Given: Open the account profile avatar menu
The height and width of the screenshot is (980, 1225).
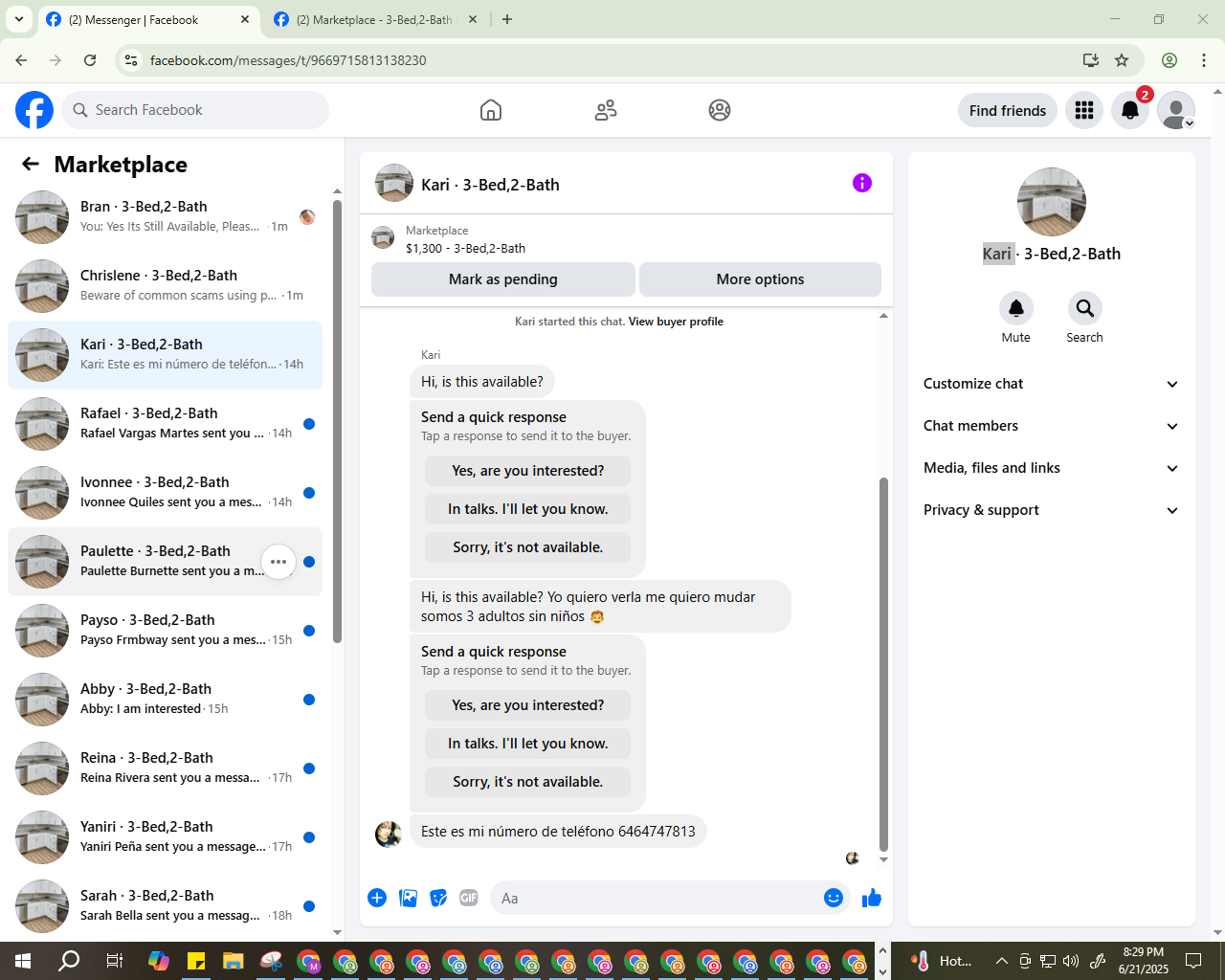Looking at the screenshot, I should pos(1176,110).
